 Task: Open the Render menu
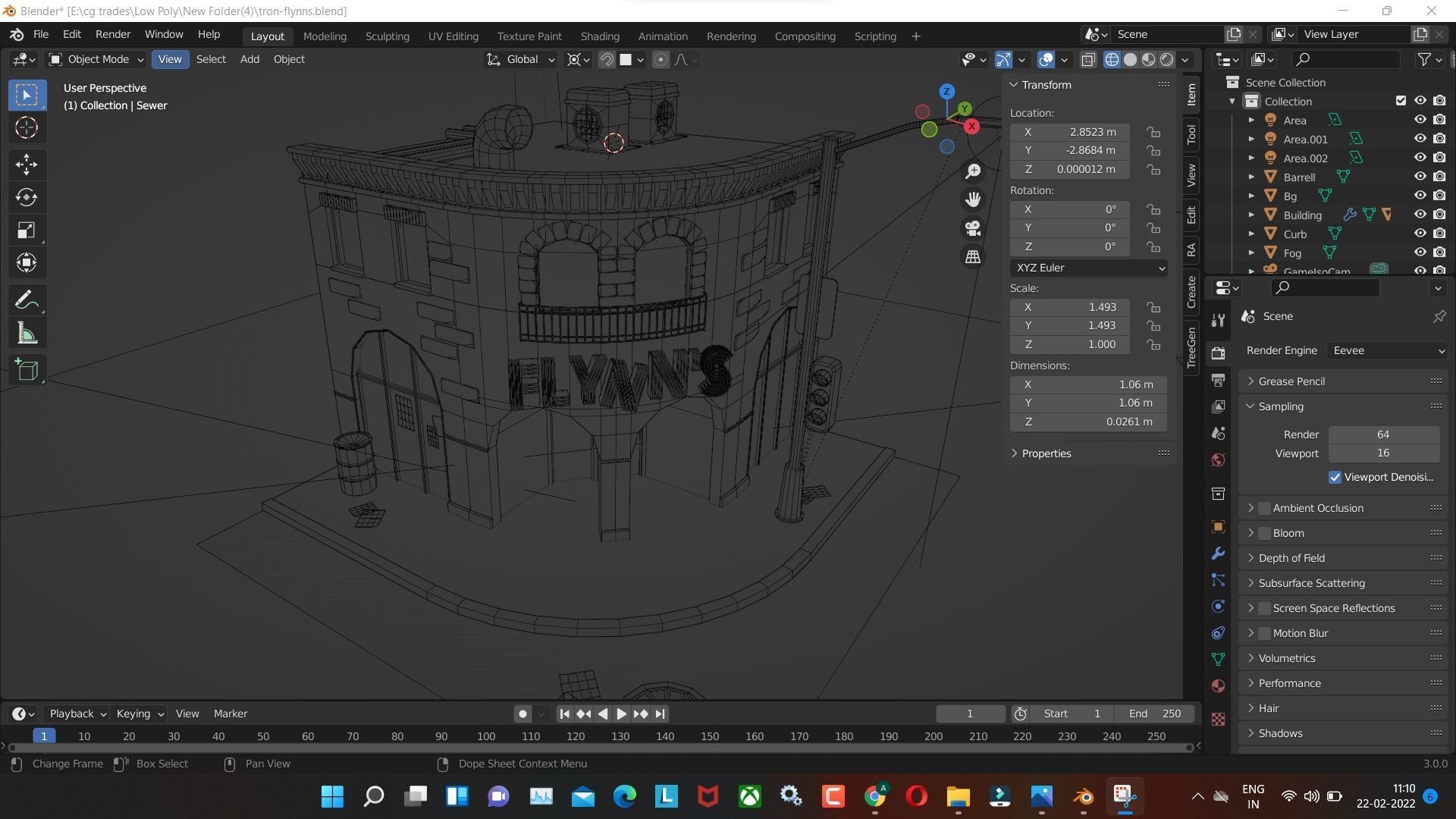(x=113, y=34)
